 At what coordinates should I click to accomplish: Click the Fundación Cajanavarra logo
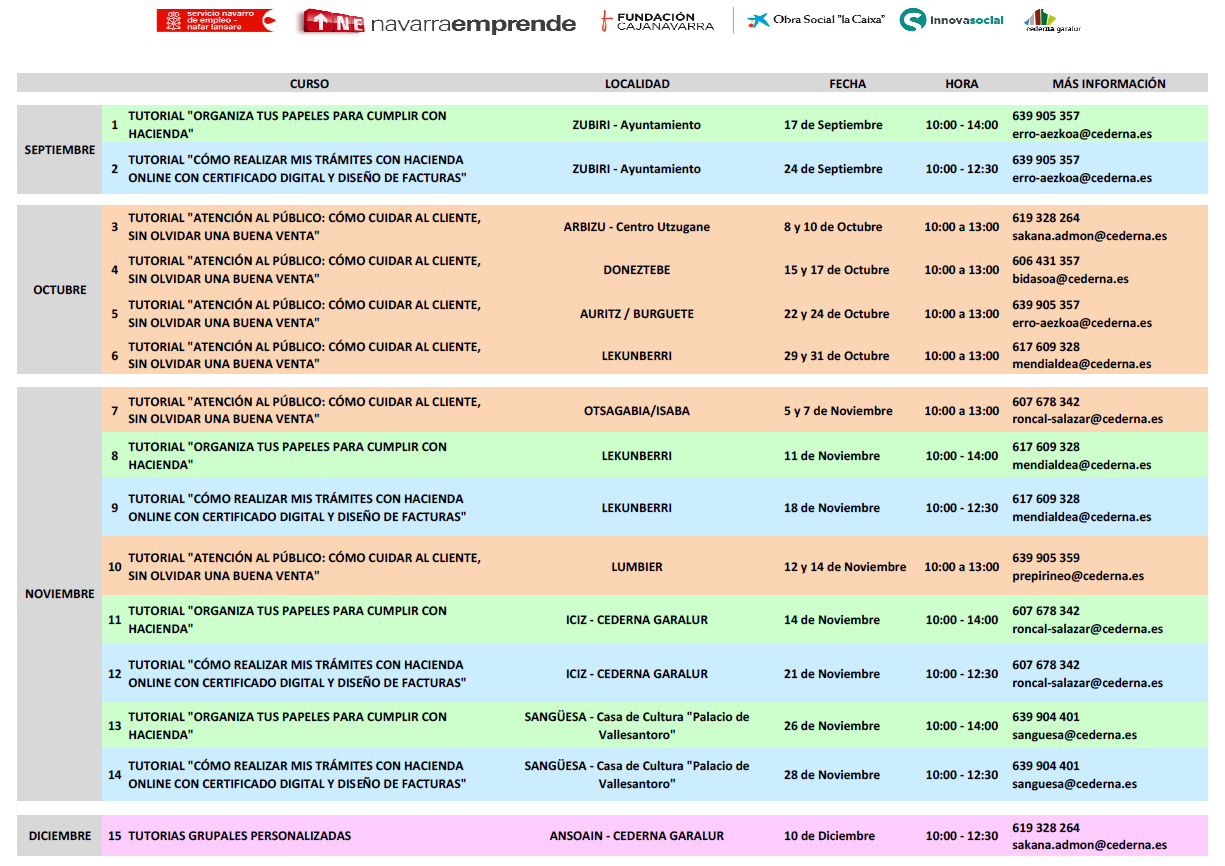(657, 21)
